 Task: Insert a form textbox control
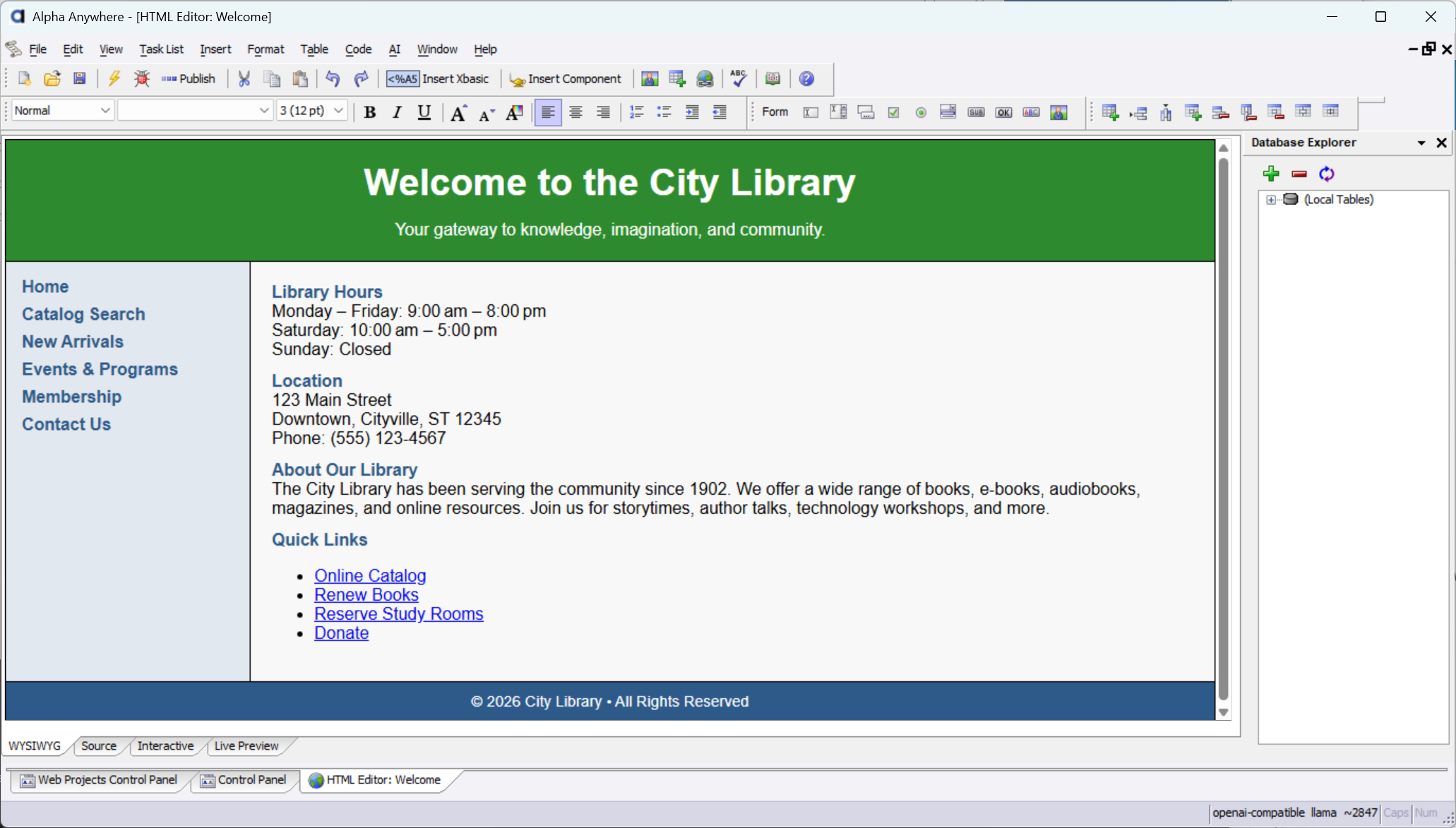[811, 112]
